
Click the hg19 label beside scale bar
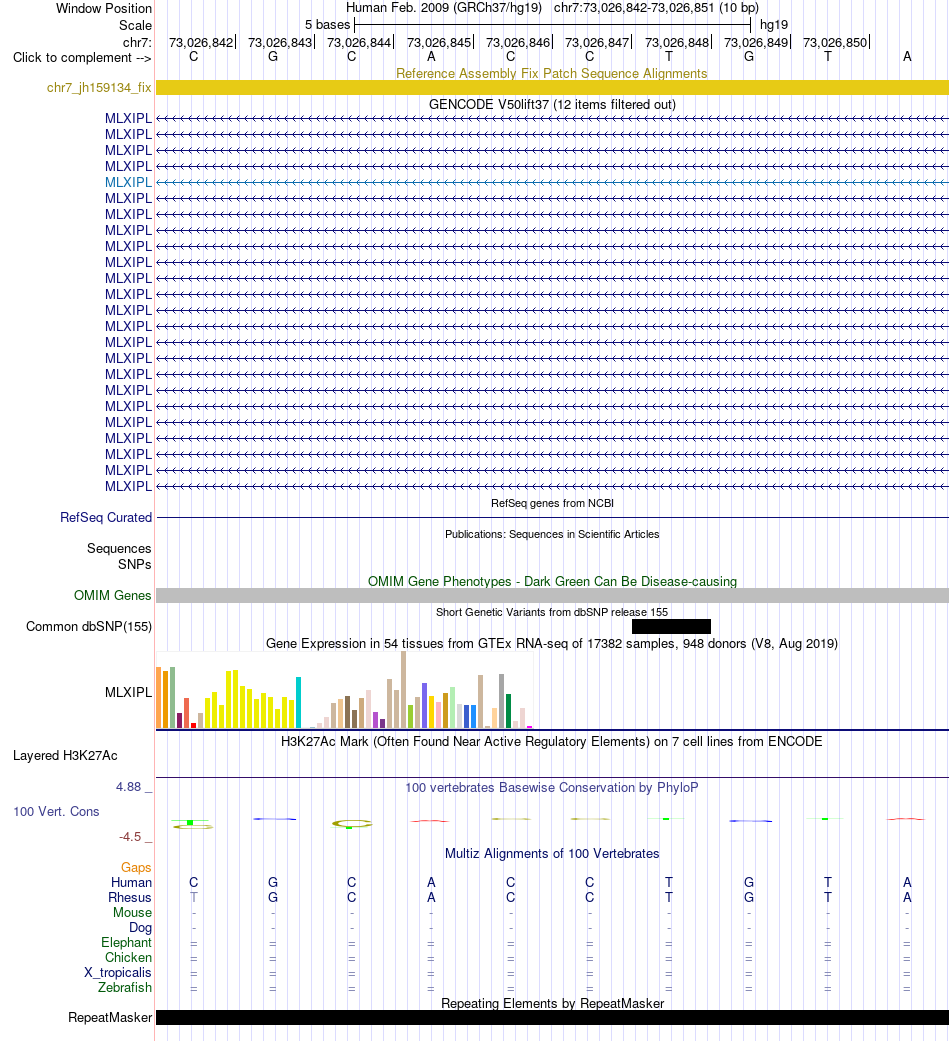coord(774,25)
